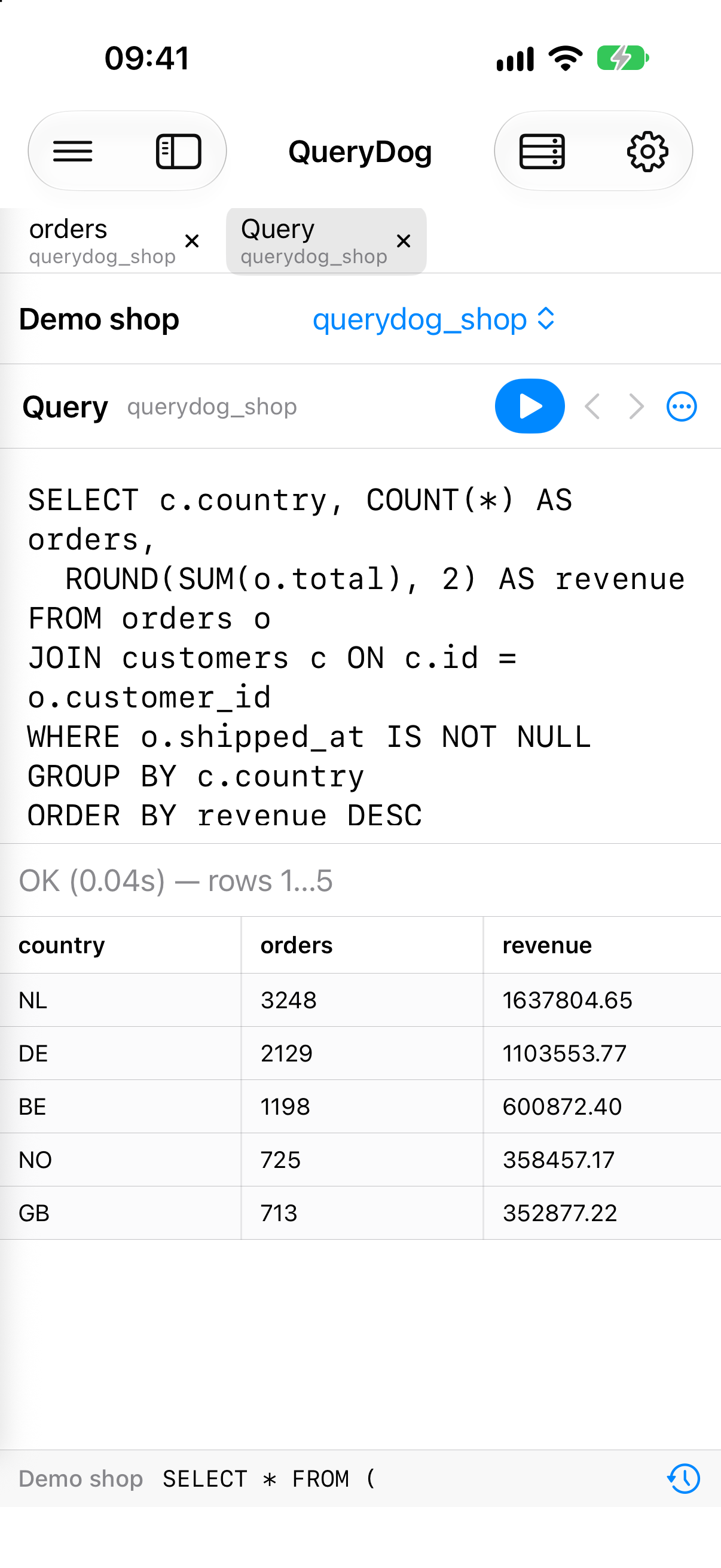721x1568 pixels.
Task: Tap the Wi-Fi status icon
Action: coord(566,58)
